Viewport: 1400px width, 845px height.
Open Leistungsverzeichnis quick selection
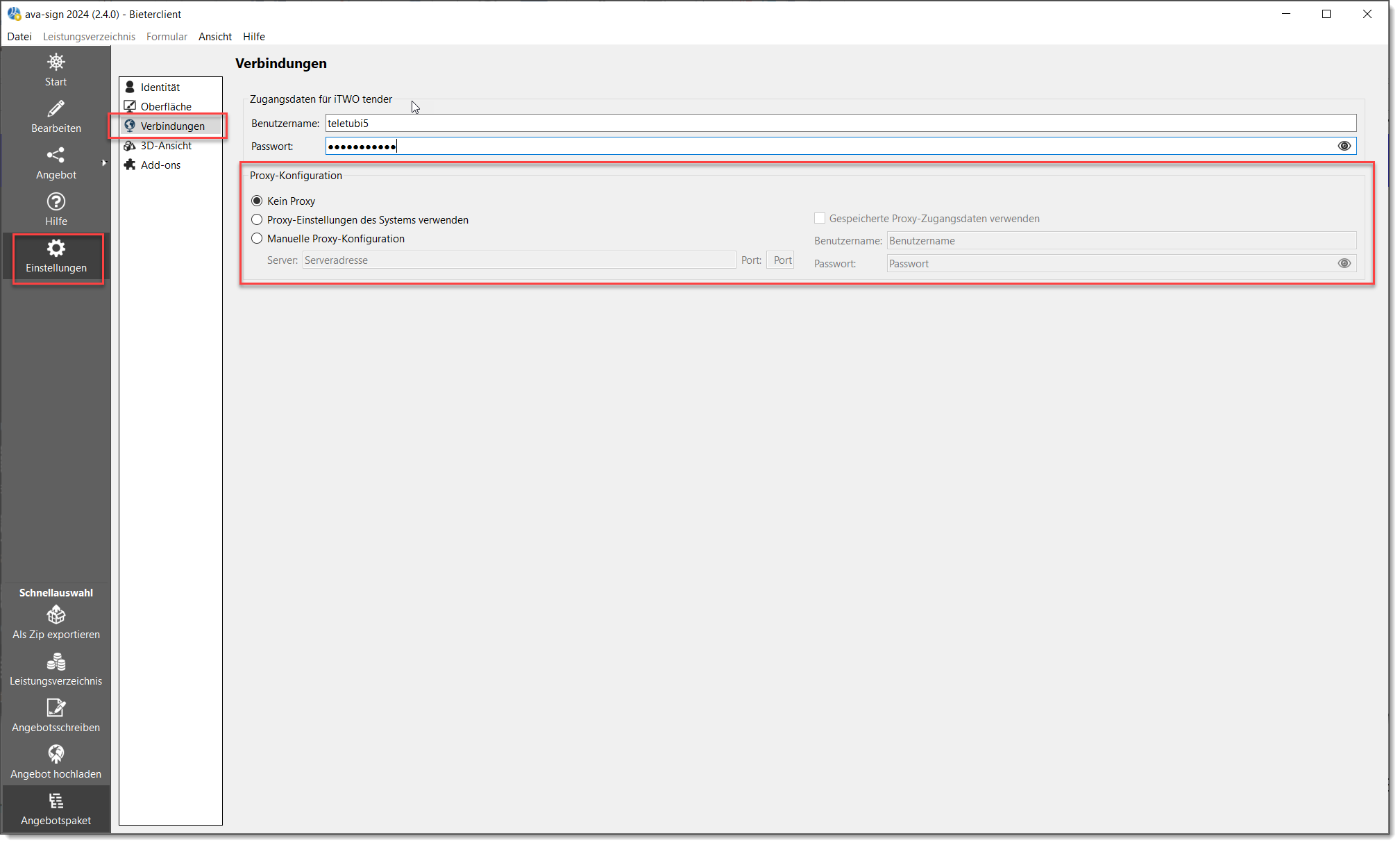point(56,670)
